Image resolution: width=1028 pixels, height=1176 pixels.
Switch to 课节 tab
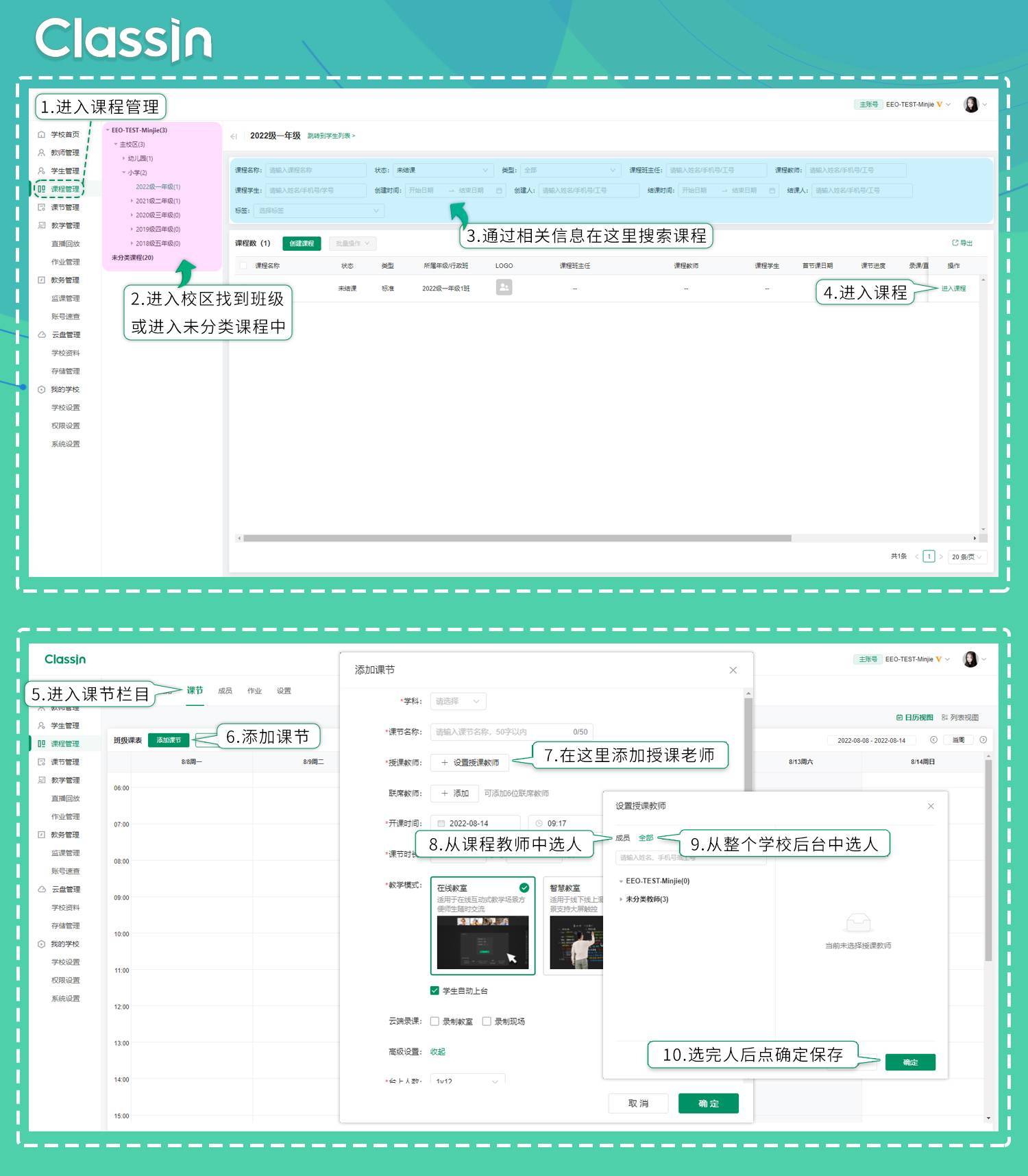195,690
